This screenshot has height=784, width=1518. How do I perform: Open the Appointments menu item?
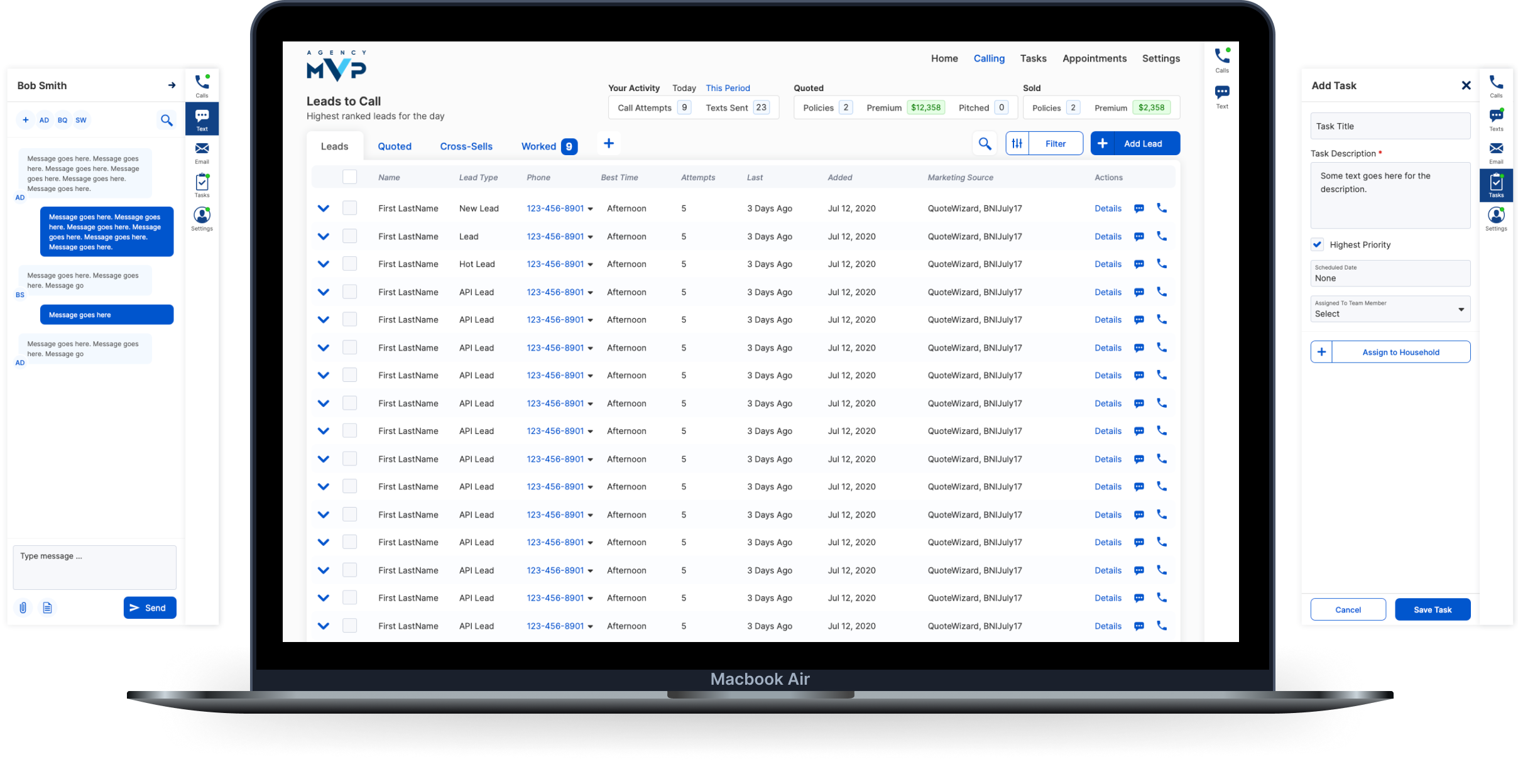pos(1095,58)
